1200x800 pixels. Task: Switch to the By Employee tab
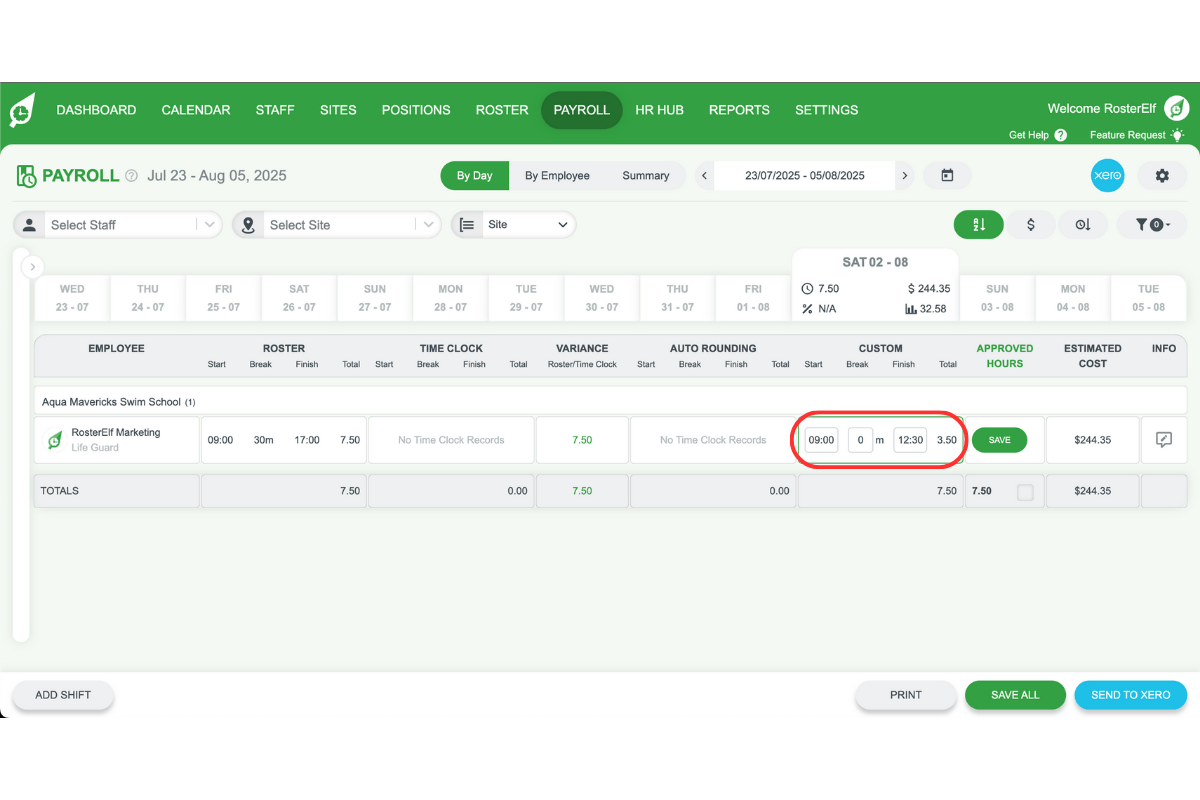pyautogui.click(x=557, y=175)
